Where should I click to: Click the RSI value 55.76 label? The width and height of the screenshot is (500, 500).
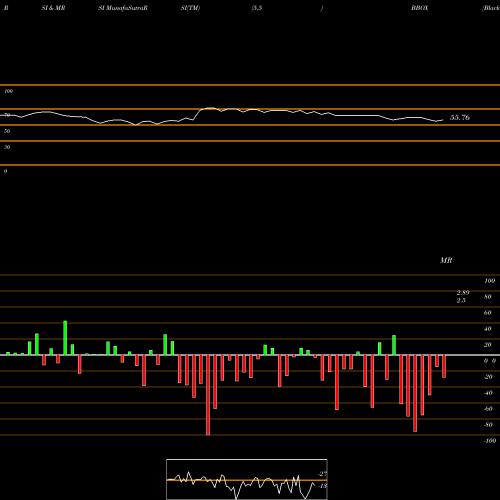point(460,118)
